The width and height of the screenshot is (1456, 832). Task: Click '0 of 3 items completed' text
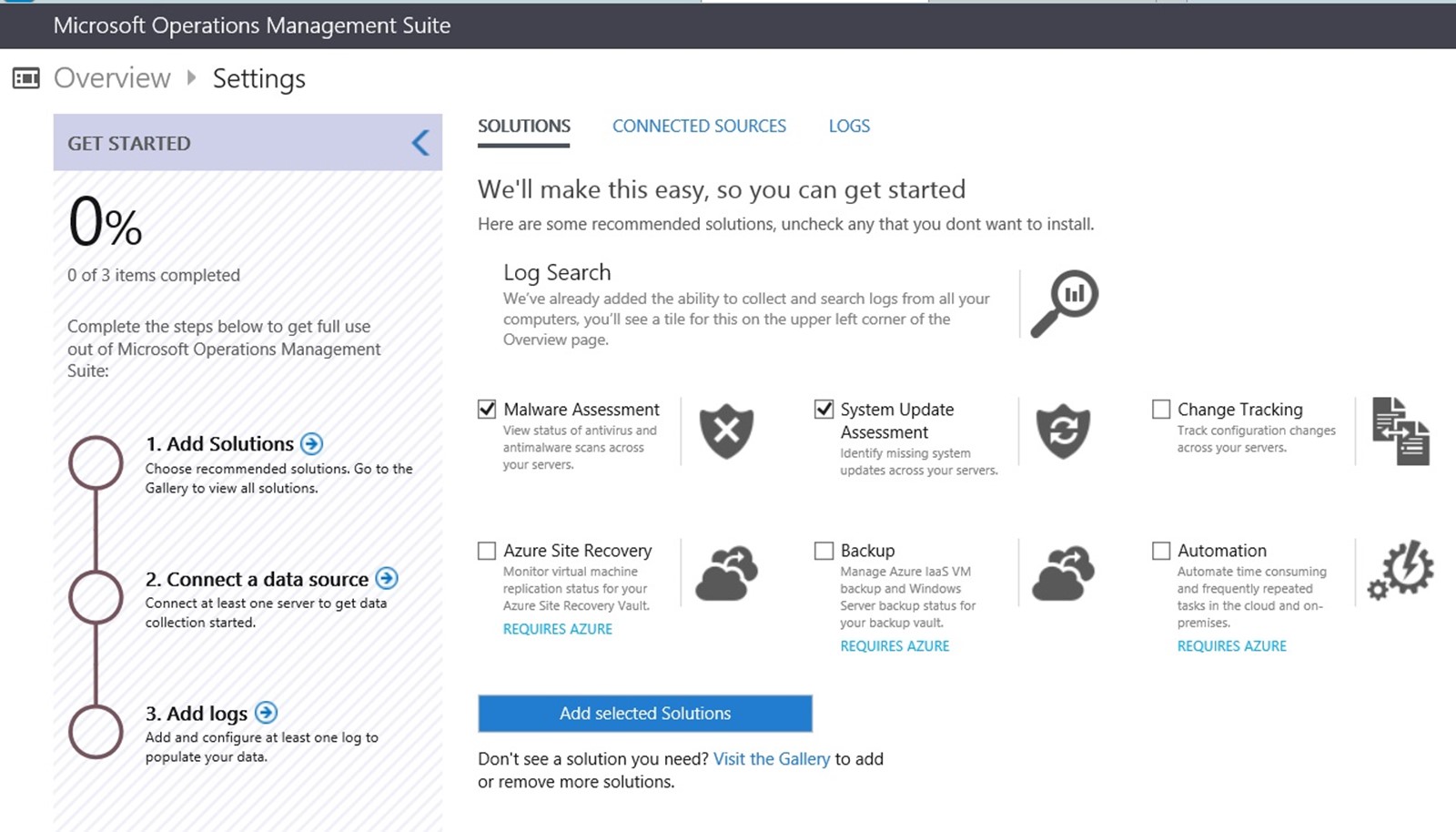pos(154,275)
